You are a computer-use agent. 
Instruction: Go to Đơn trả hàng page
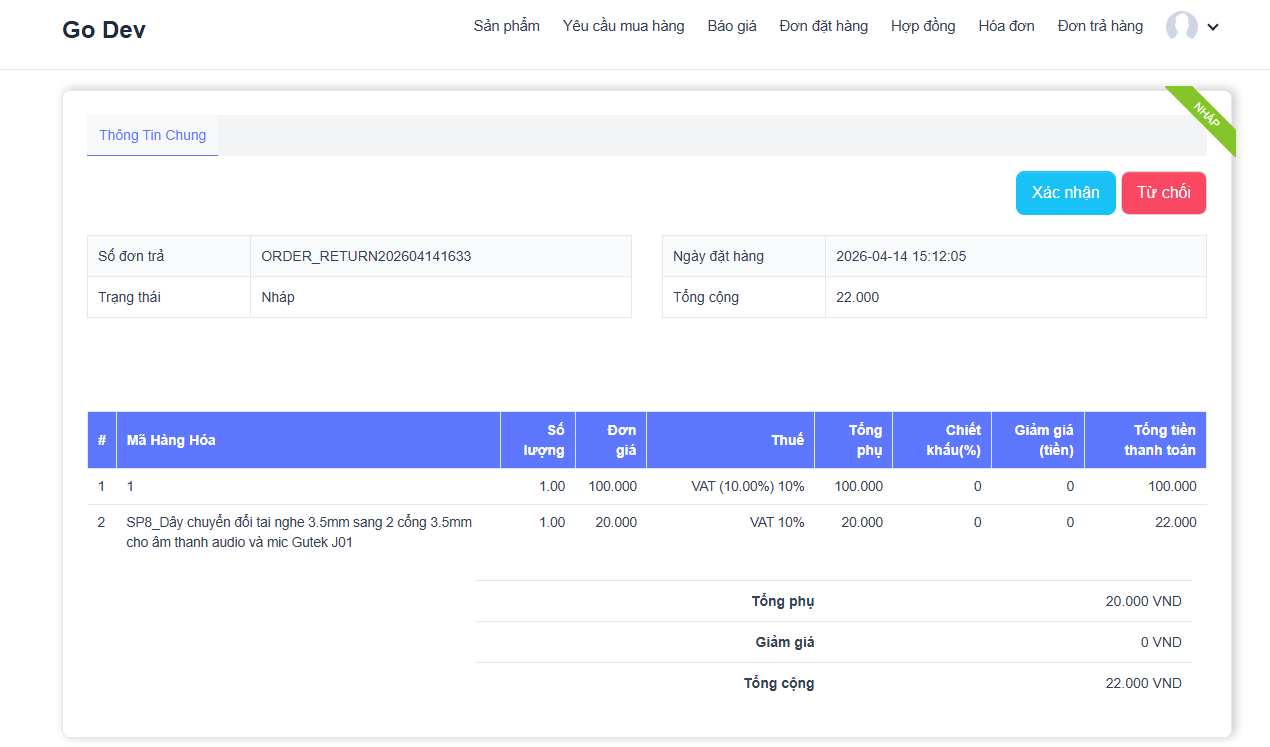[1100, 26]
